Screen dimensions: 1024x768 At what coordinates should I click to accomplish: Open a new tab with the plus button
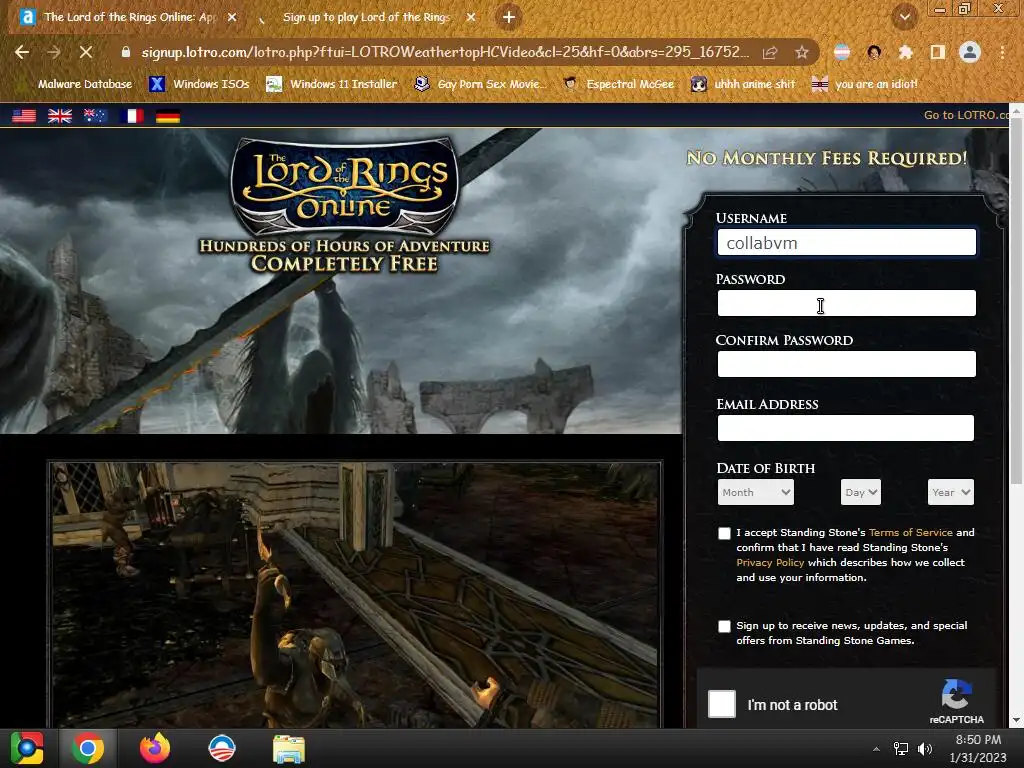tap(509, 17)
